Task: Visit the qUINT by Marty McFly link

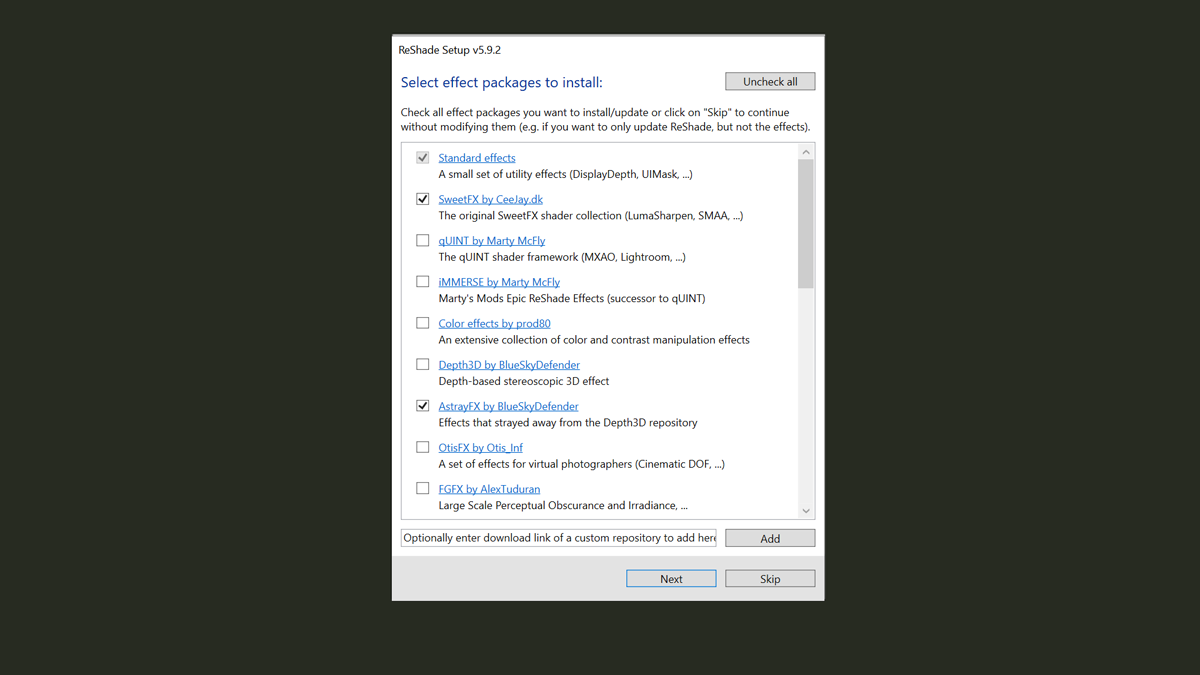Action: 491,241
